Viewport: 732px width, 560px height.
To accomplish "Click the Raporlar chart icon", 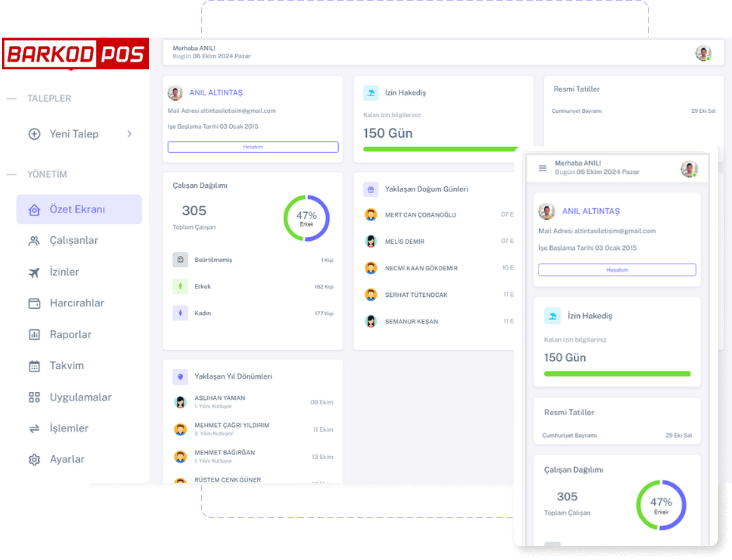I will (x=34, y=335).
